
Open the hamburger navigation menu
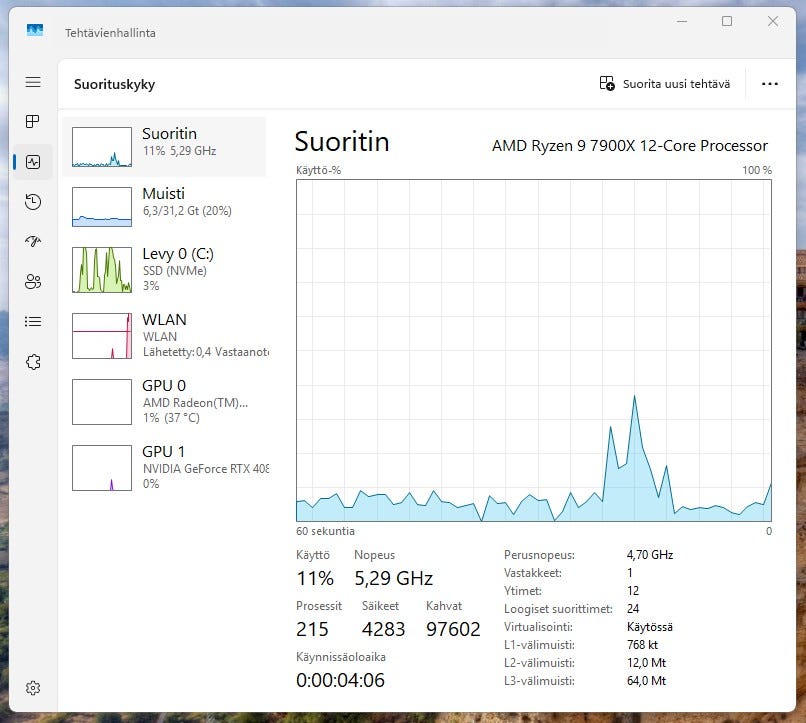(x=33, y=82)
